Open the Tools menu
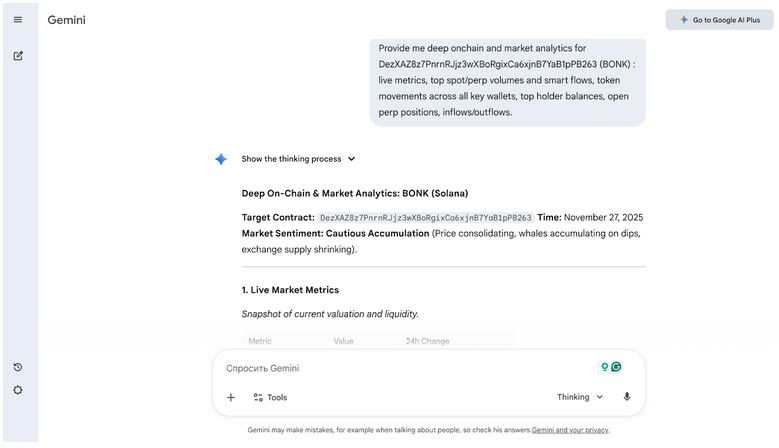Viewport: 779px width, 448px height. [270, 397]
